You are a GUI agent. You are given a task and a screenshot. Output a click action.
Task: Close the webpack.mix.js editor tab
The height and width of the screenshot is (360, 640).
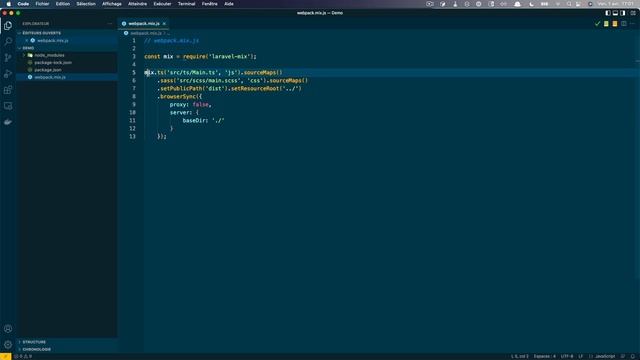click(164, 24)
